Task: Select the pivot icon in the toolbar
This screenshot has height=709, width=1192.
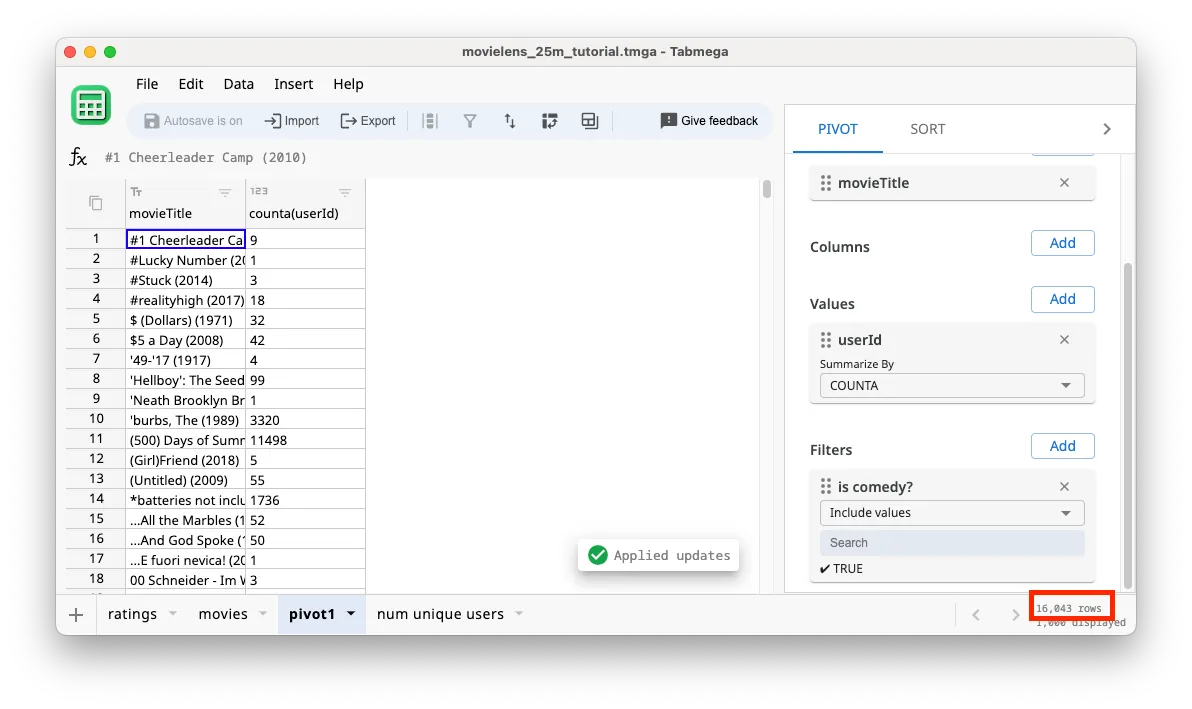Action: tap(550, 120)
